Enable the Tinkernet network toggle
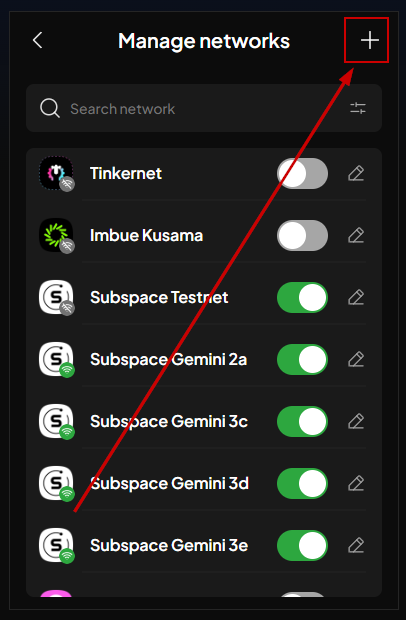406x620 pixels. coord(302,174)
